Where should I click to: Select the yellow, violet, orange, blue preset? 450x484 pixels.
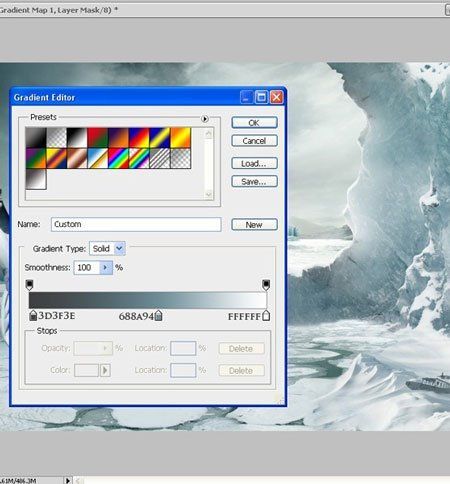[x=57, y=158]
